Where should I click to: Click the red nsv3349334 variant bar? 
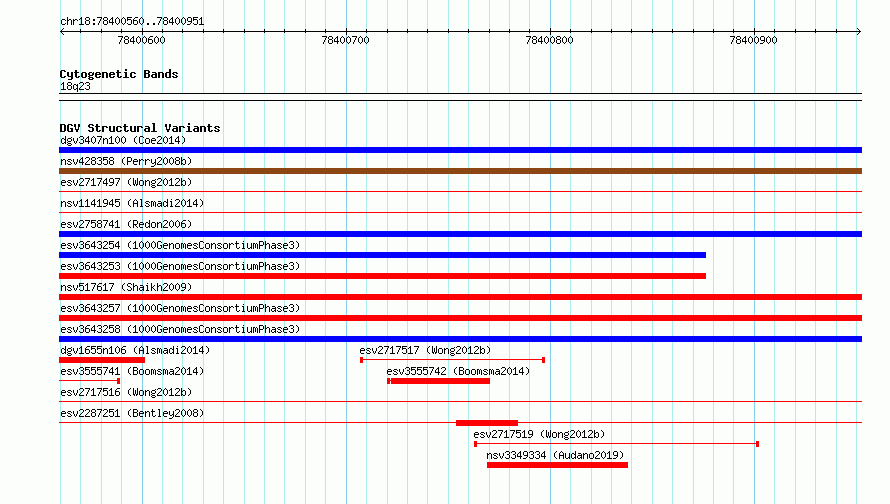pyautogui.click(x=557, y=465)
